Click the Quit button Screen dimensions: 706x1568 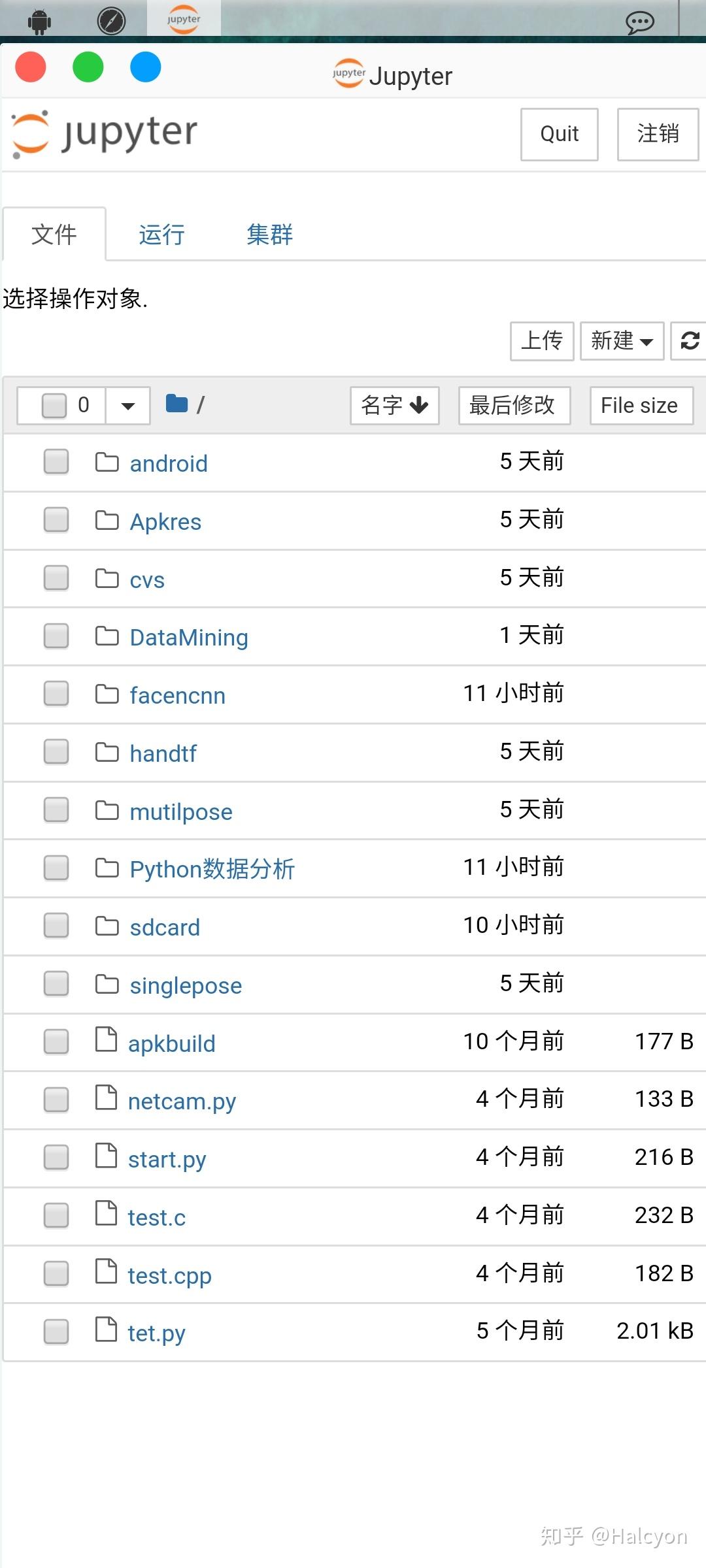click(x=558, y=134)
